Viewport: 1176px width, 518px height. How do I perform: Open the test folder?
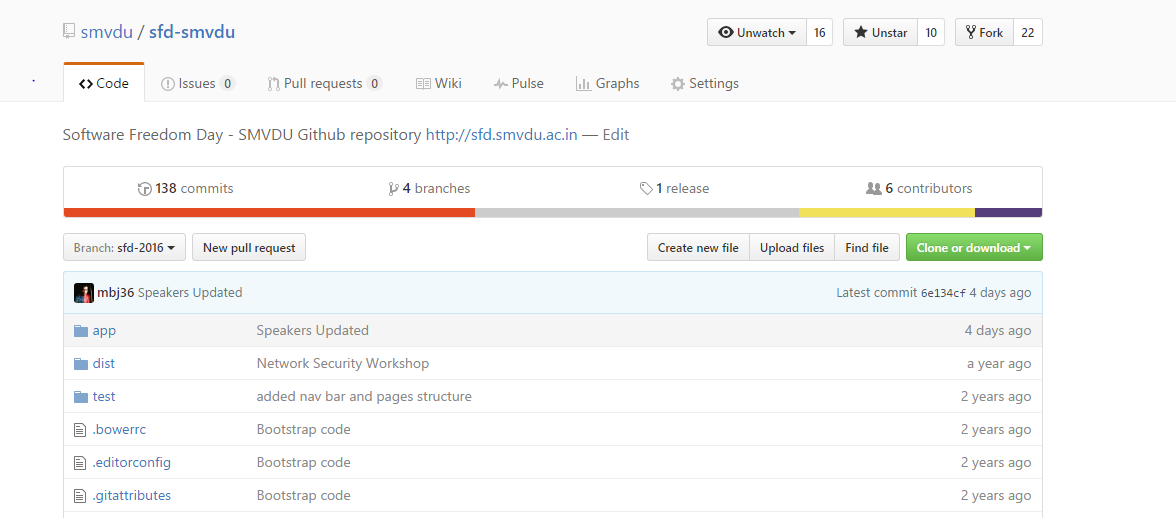[x=104, y=397]
